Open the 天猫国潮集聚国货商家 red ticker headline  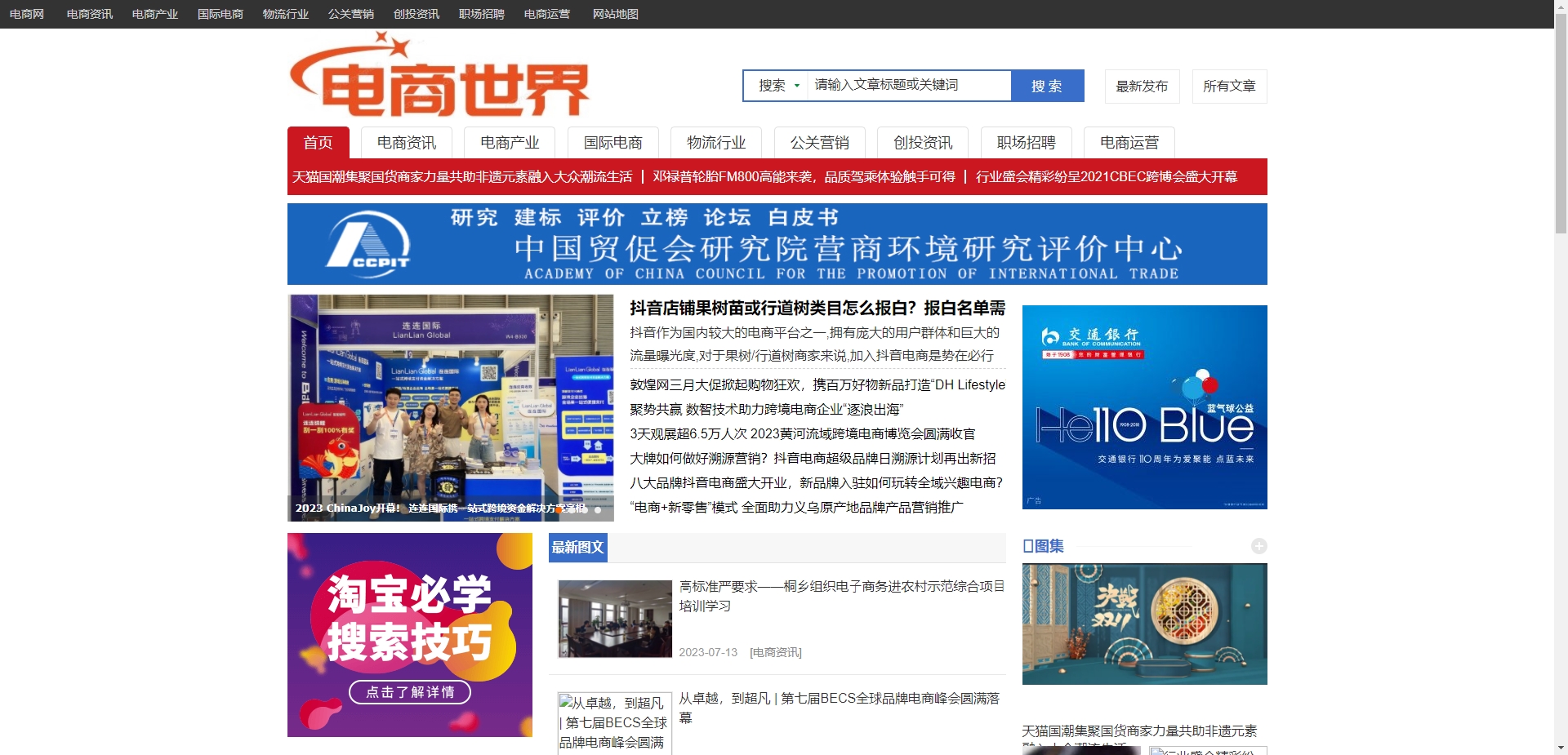pos(462,176)
